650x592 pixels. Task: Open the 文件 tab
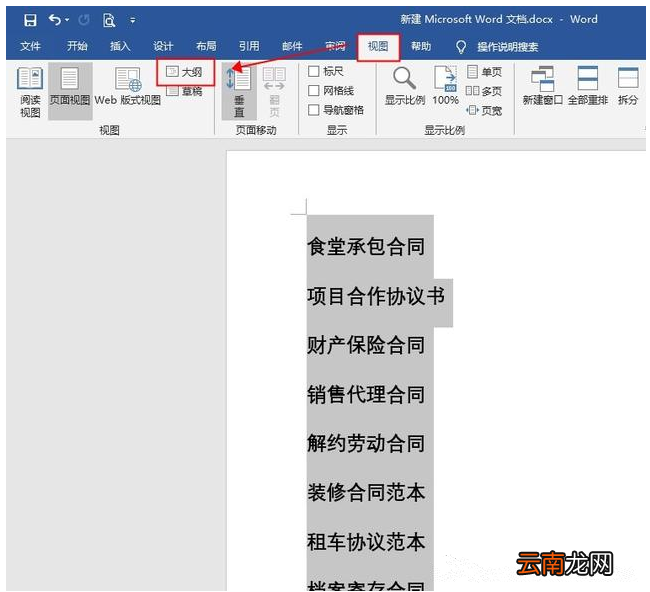pos(30,46)
